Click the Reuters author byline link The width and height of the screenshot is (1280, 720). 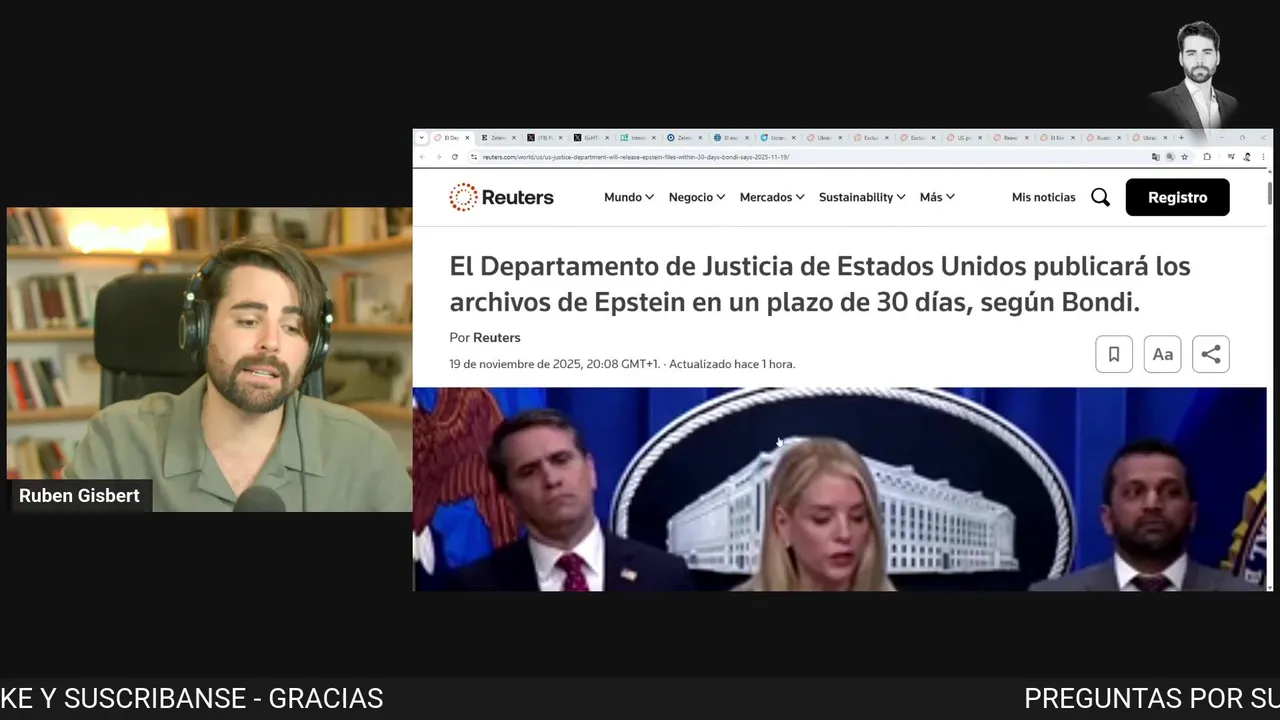coord(496,338)
